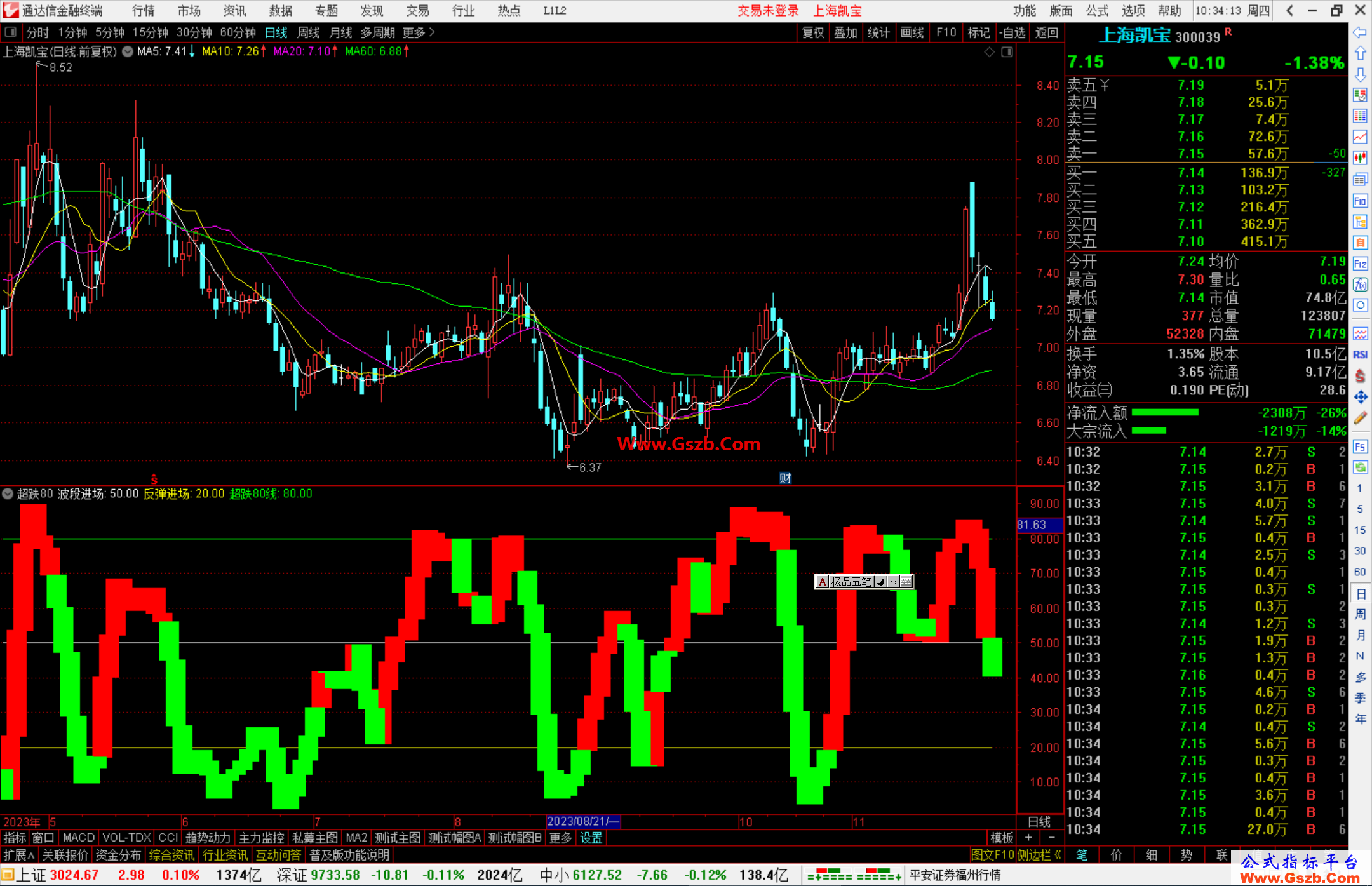Open the 更多 indicators tab list
This screenshot has height=886, width=1372.
560,838
